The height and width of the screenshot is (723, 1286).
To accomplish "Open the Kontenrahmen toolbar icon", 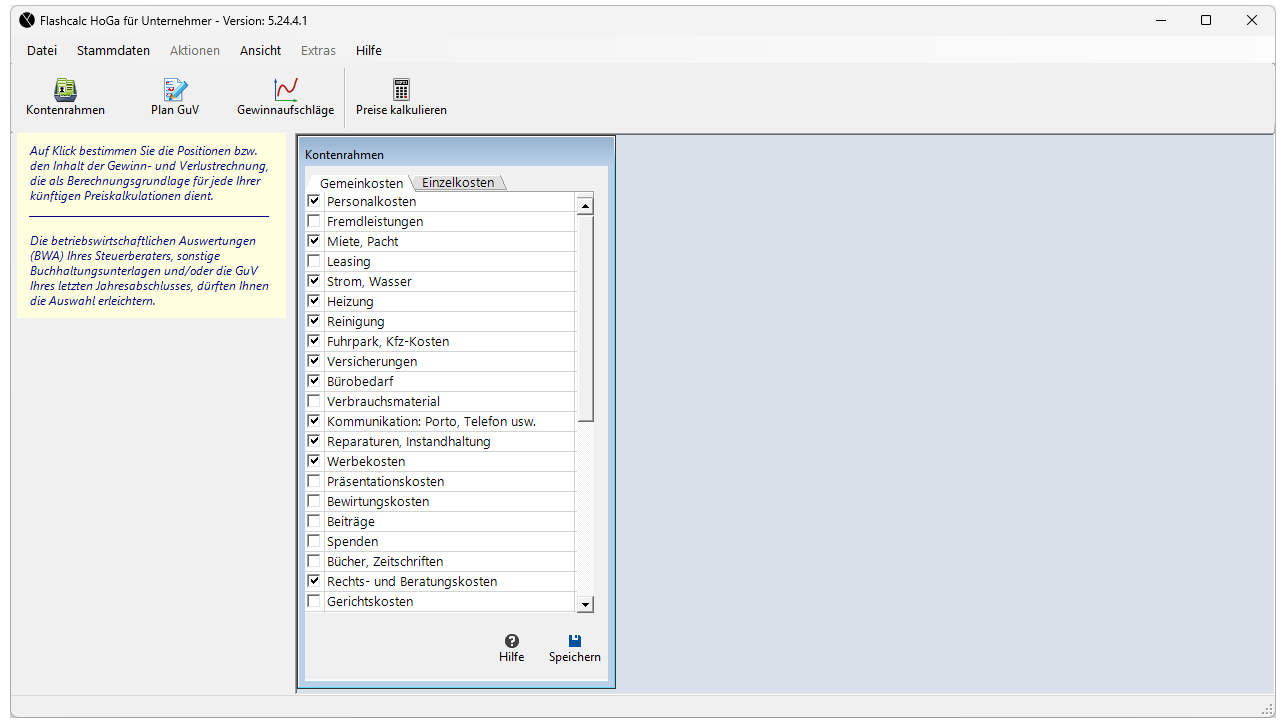I will 65,90.
